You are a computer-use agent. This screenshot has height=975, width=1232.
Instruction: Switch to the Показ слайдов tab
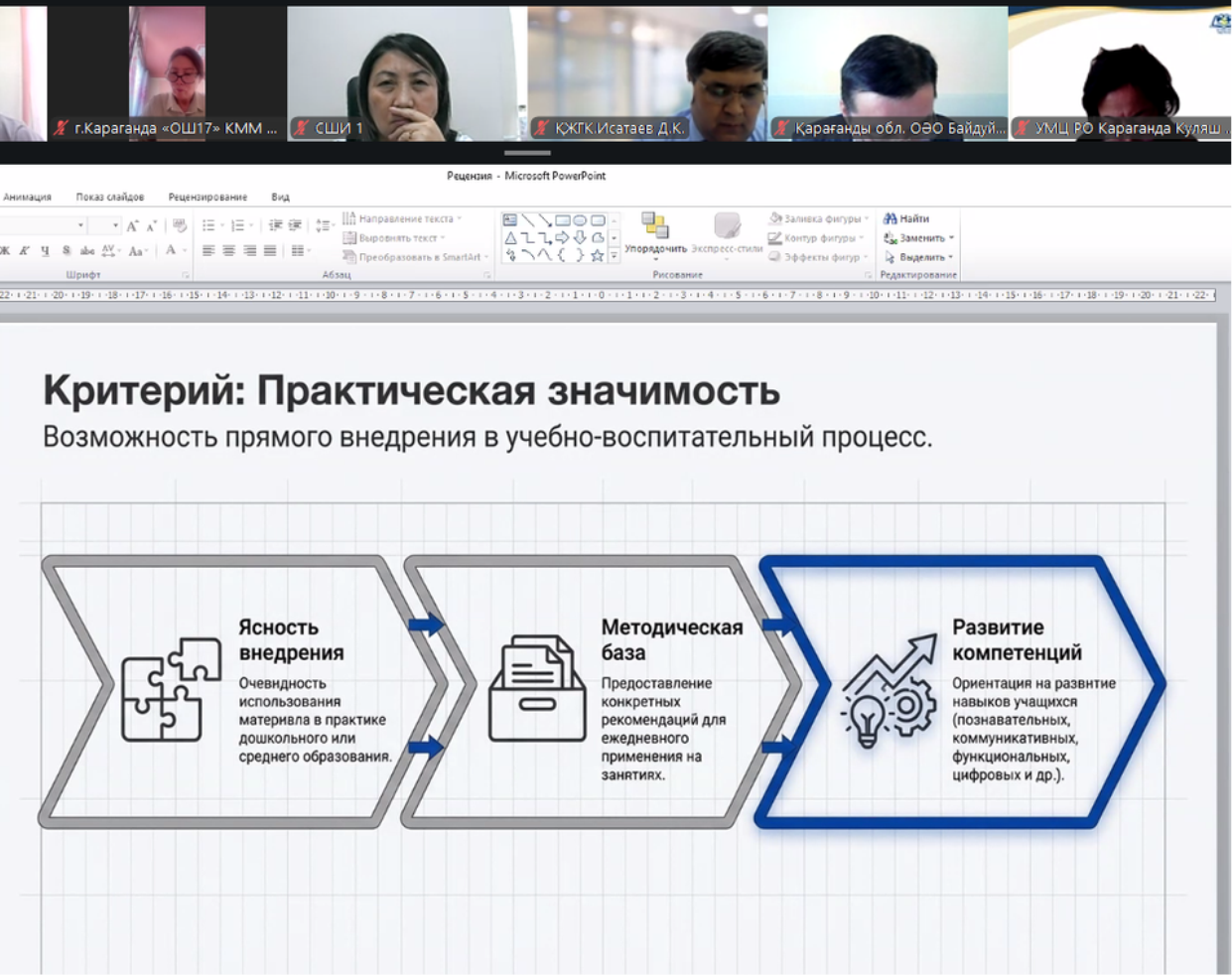(x=110, y=197)
